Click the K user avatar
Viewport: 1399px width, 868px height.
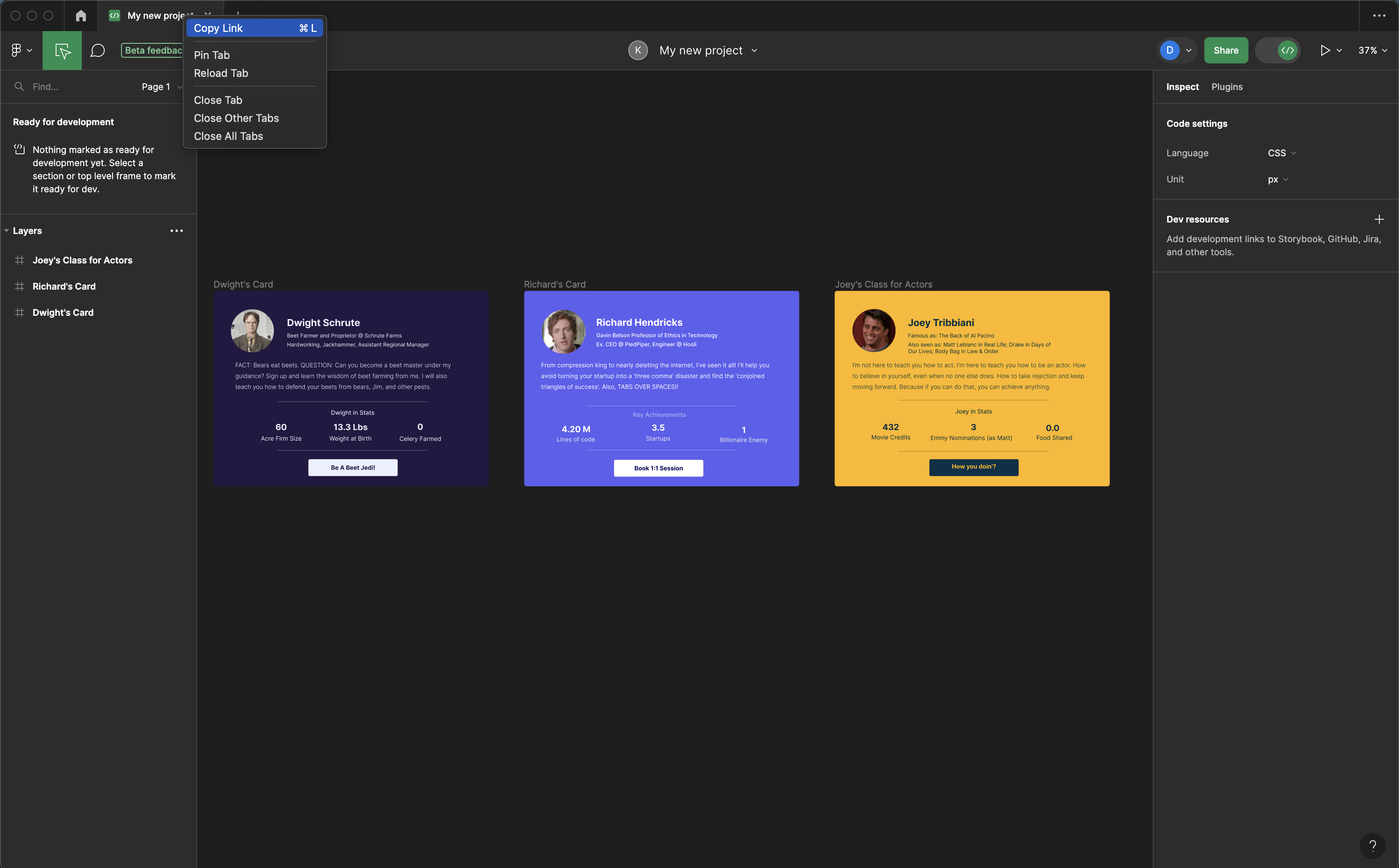(638, 51)
